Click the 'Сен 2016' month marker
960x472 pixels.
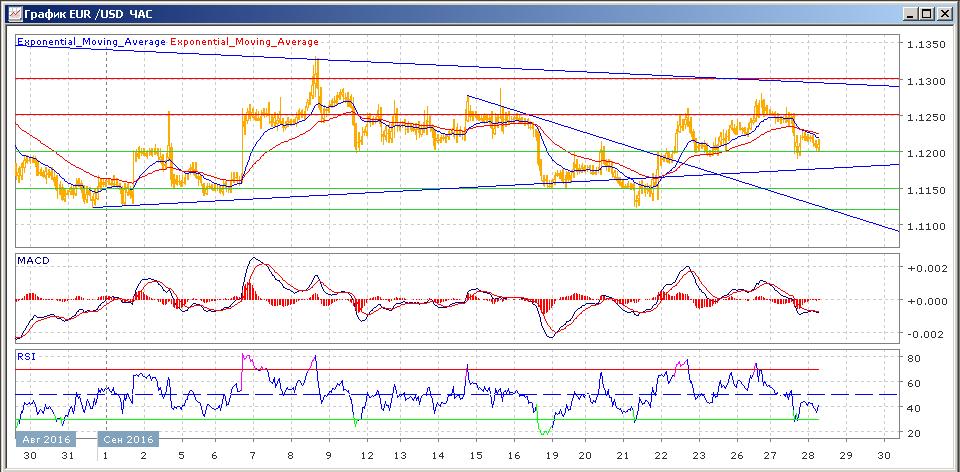pos(129,440)
